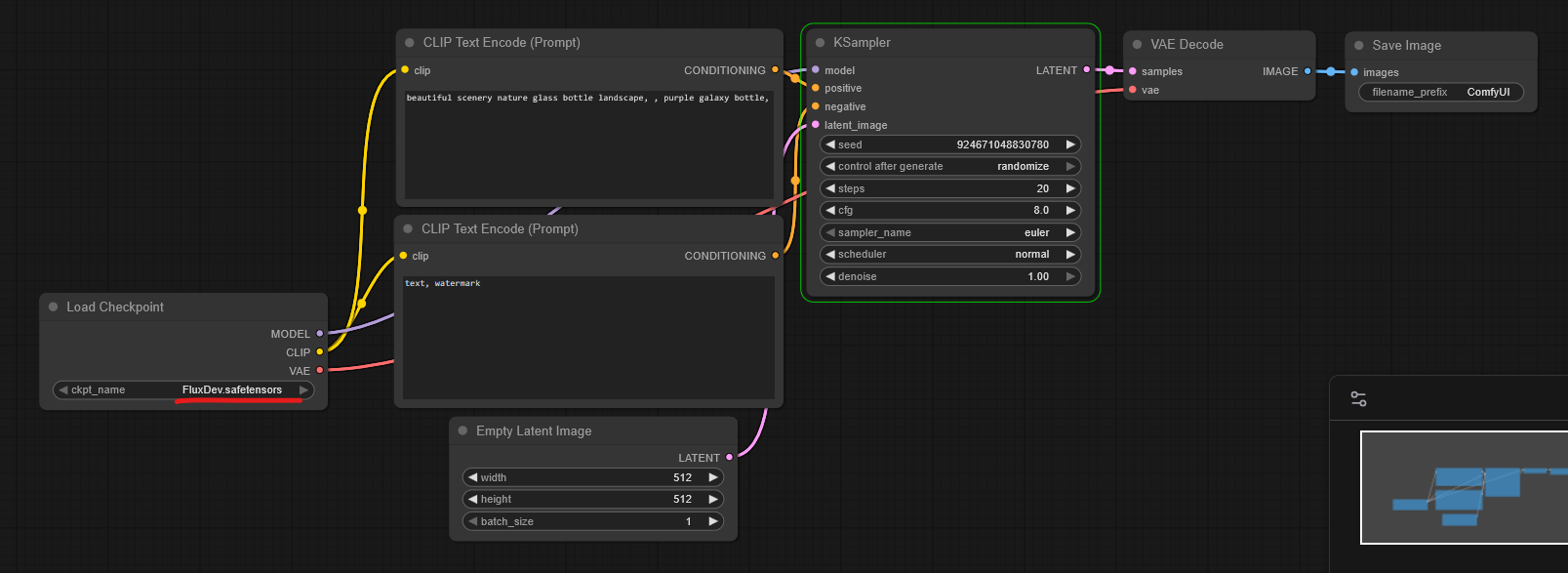
Task: Click the KSampler latent_image input socket
Action: (816, 125)
